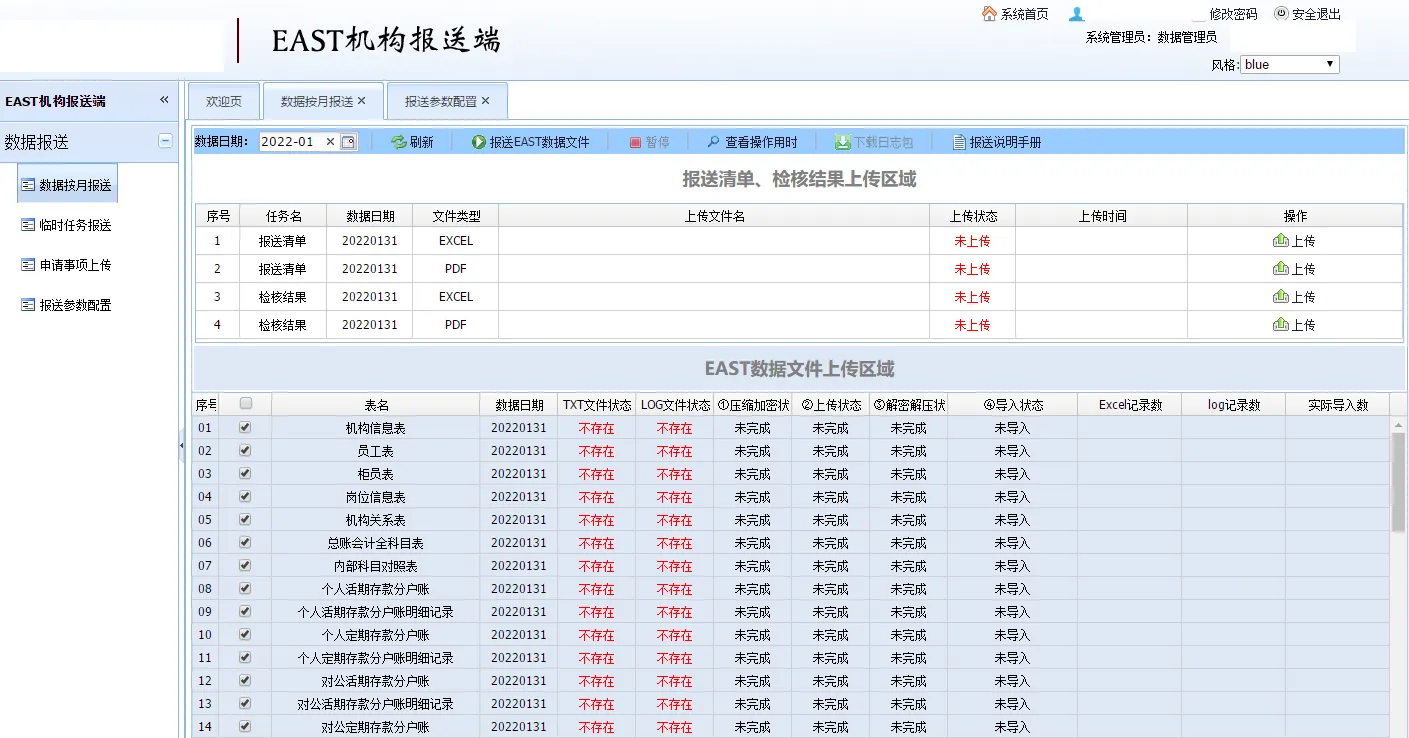1409x738 pixels.
Task: Open the calendar picker beside the data date
Action: coord(348,142)
